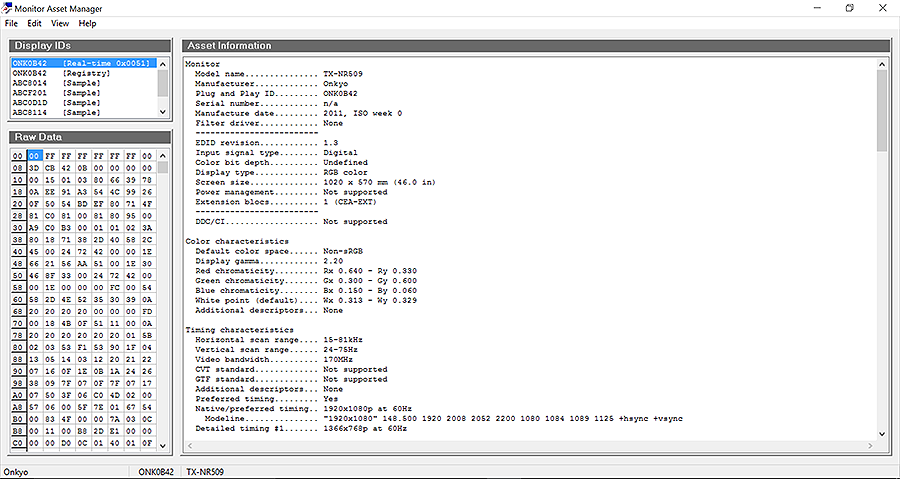900x479 pixels.
Task: Click Onkyo in the status bar
Action: coord(16,472)
